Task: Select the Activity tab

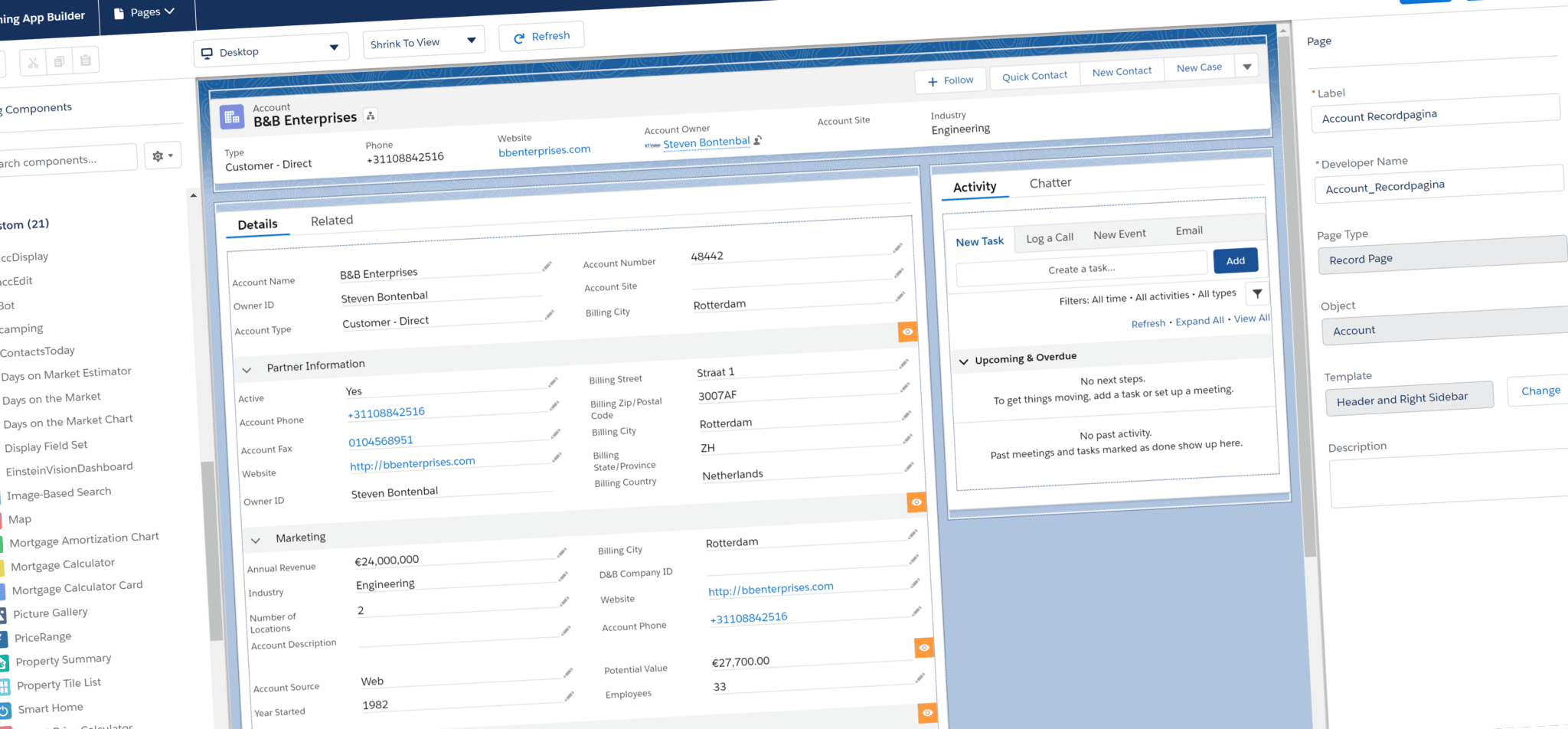Action: [975, 187]
